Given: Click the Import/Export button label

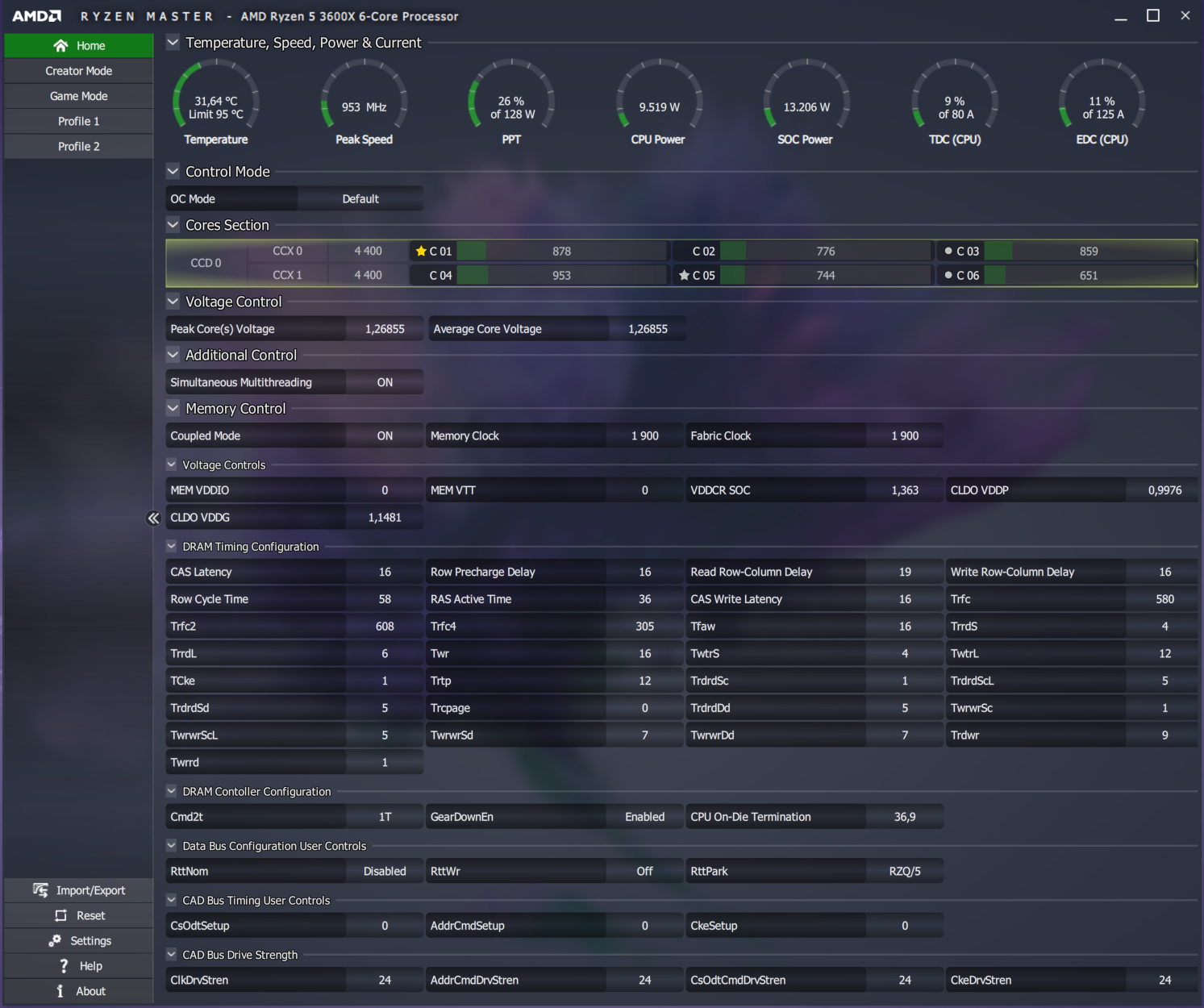Looking at the screenshot, I should click(x=90, y=890).
